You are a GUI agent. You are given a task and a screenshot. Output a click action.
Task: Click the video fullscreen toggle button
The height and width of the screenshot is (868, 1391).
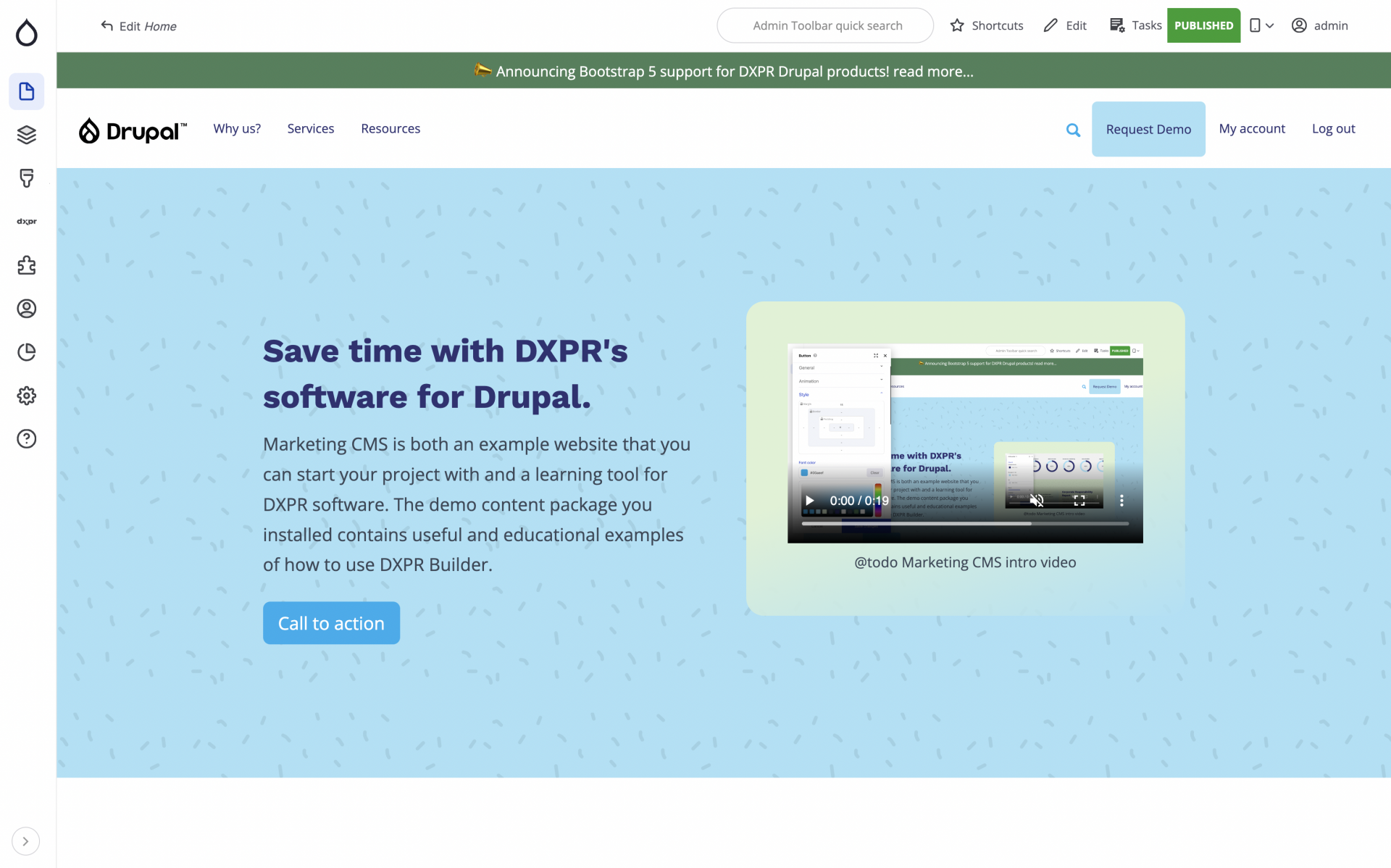tap(1079, 500)
